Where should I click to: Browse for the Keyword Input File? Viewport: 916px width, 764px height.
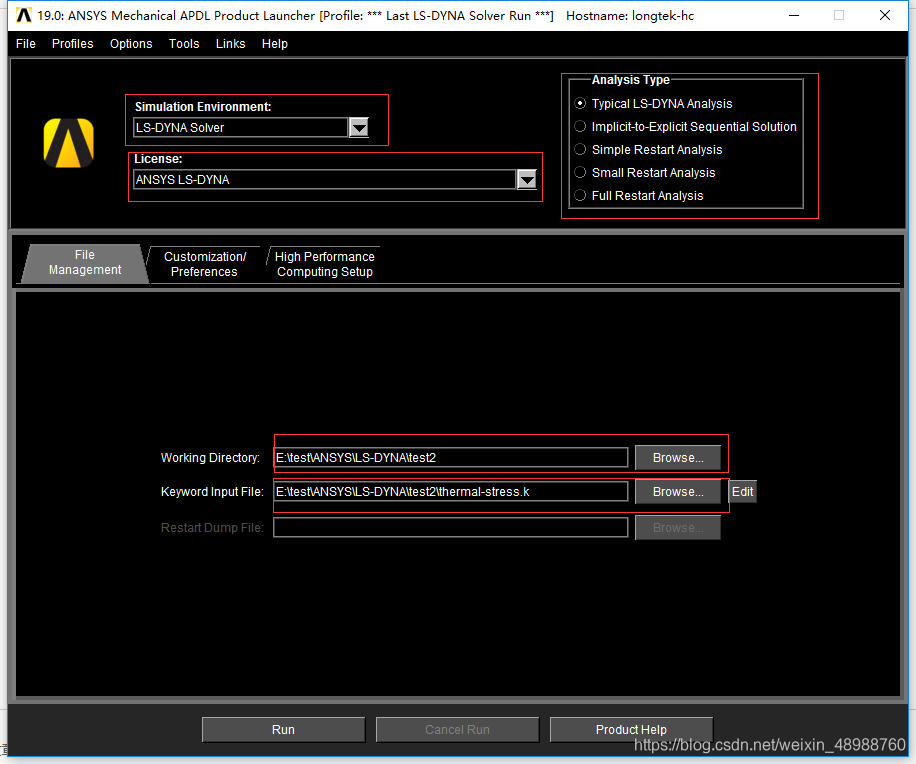click(x=678, y=492)
